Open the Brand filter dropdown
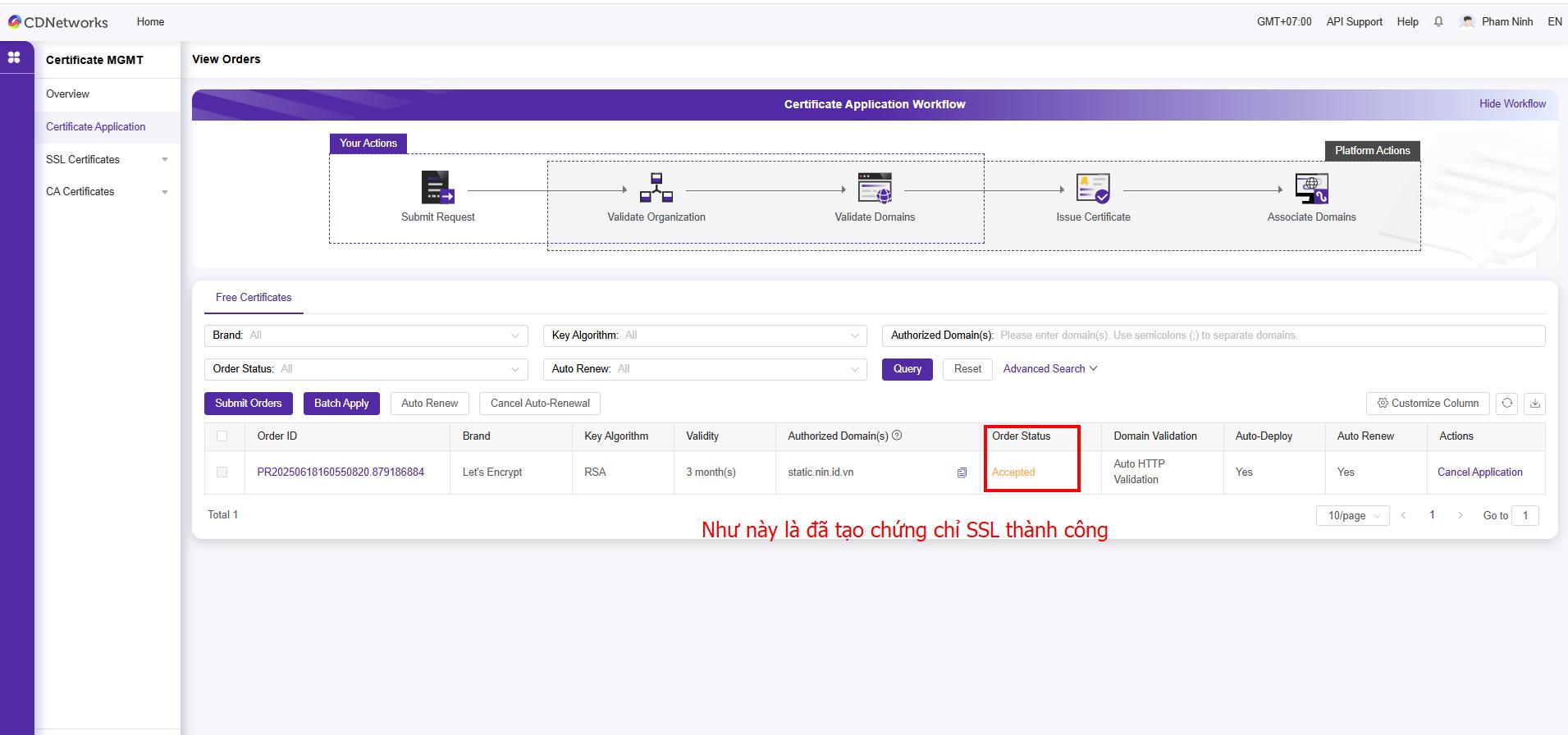This screenshot has height=735, width=1568. click(366, 336)
